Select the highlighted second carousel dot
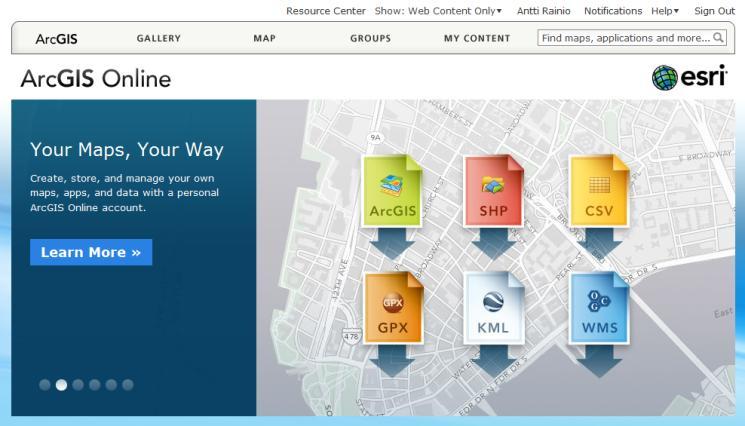 click(61, 385)
